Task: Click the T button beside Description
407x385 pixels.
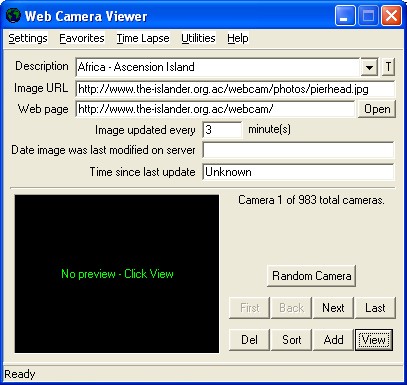Action: tap(388, 67)
